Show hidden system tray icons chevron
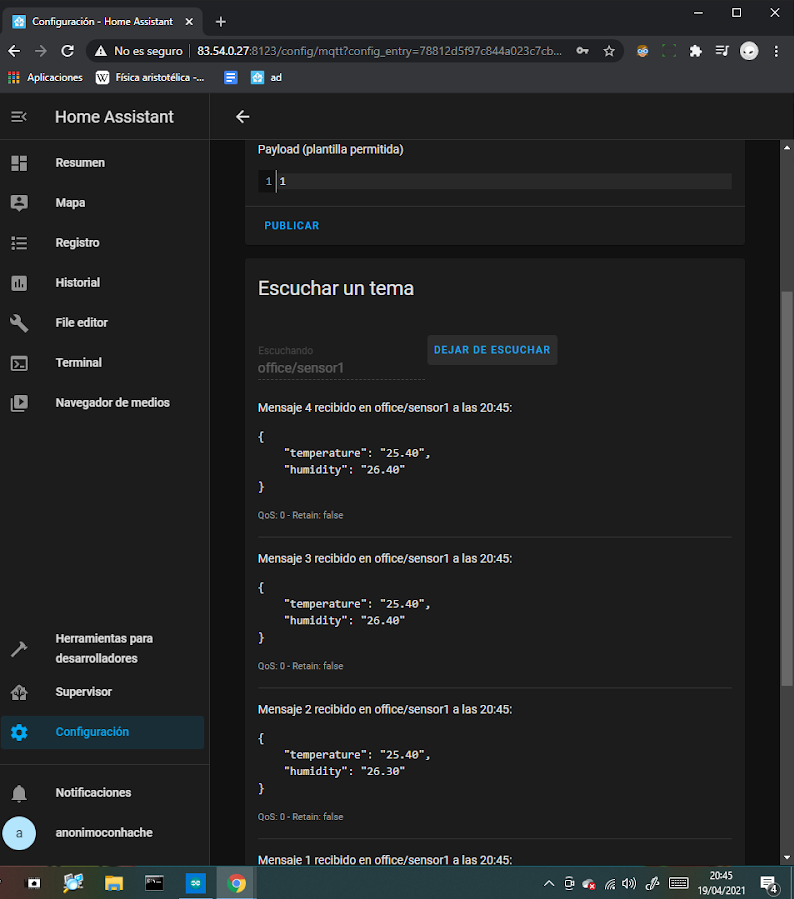The height and width of the screenshot is (899, 794). click(x=548, y=884)
